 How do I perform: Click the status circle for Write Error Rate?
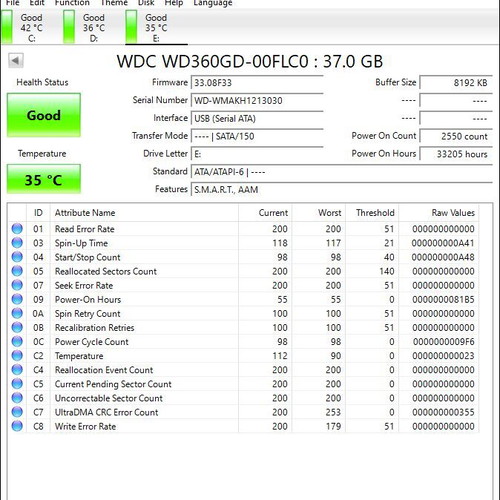coord(17,426)
